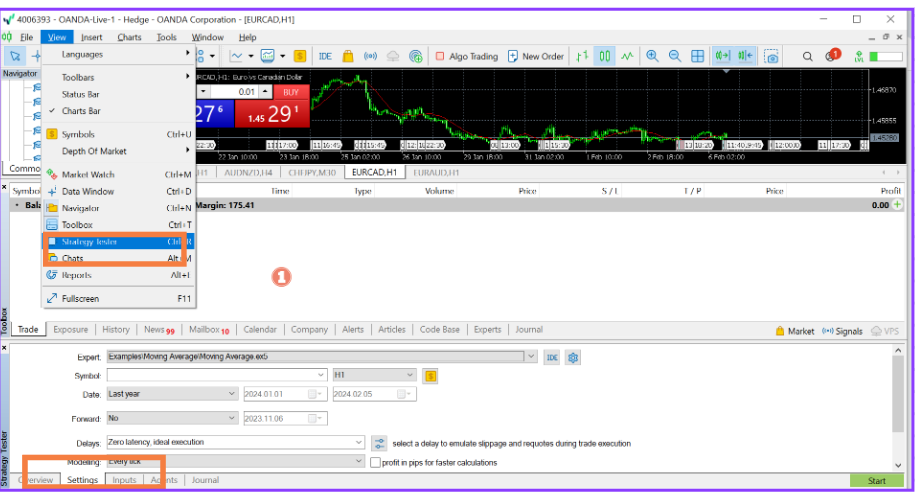The width and height of the screenshot is (917, 493).
Task: Open the Signals broadcast icon in toolbar
Action: 370,56
